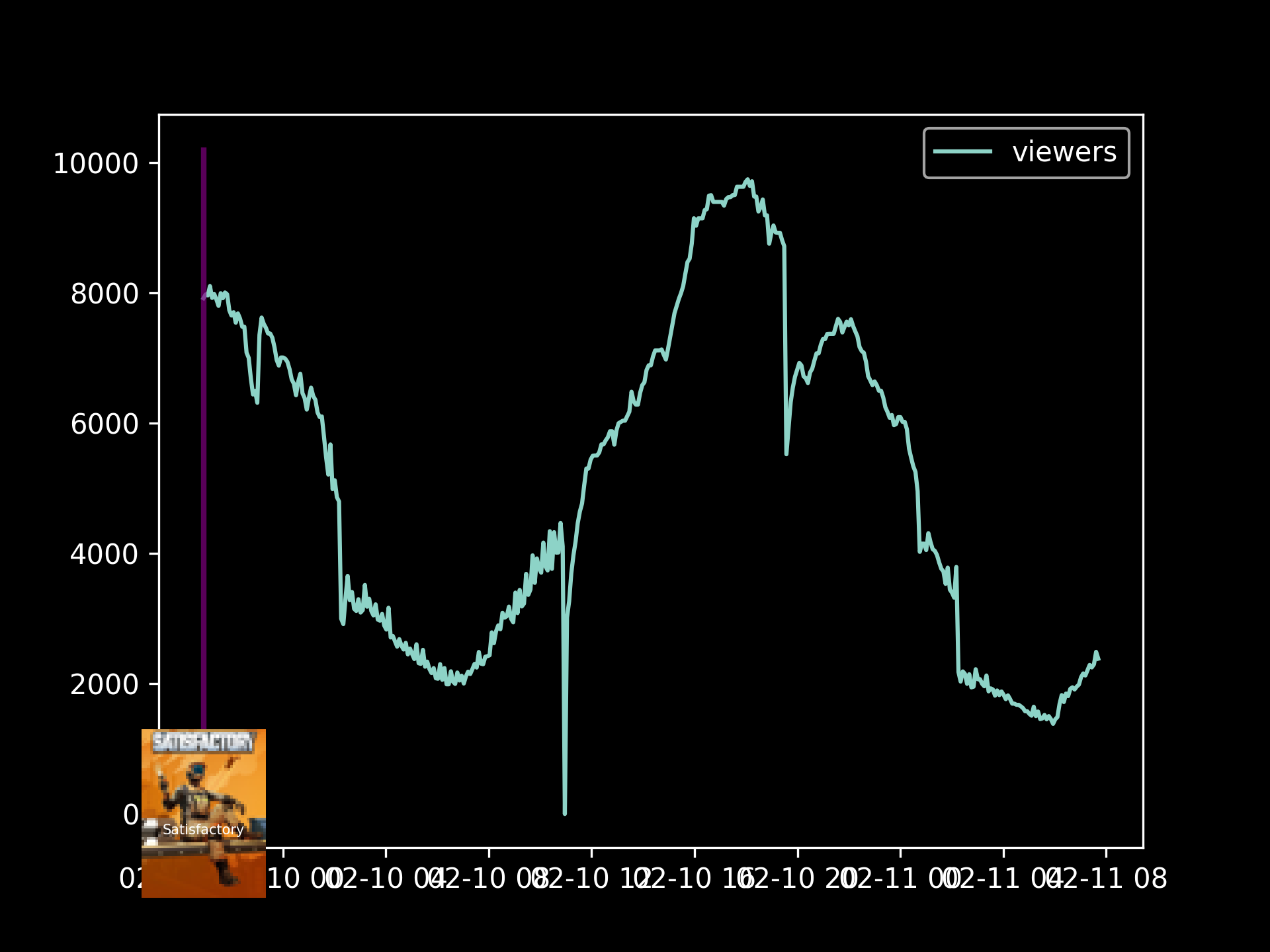Click the purple vertical marker line
The height and width of the screenshot is (952, 1270).
click(204, 463)
